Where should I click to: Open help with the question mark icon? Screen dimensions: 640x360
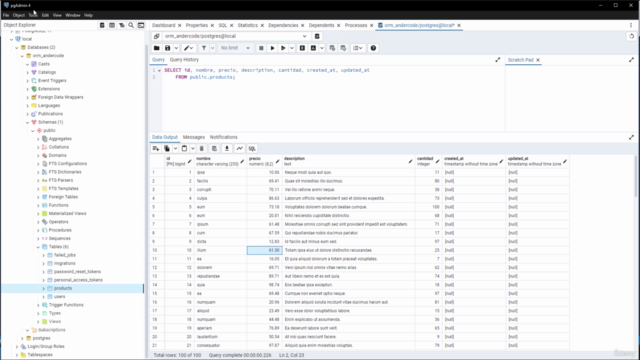(x=373, y=48)
